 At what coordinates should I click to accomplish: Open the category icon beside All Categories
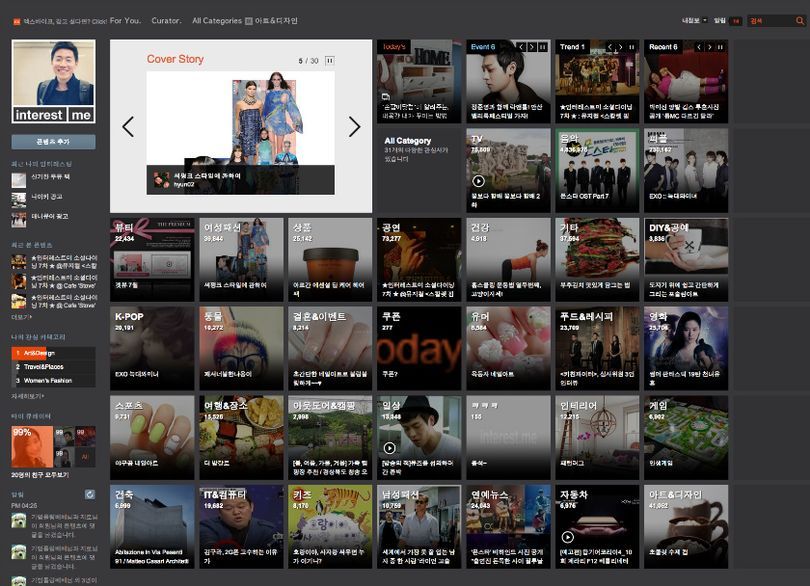248,21
